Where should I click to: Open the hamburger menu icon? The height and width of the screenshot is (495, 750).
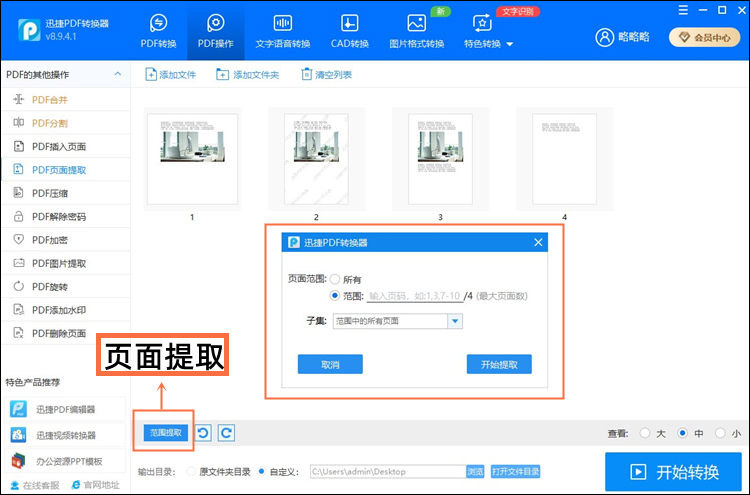[683, 10]
